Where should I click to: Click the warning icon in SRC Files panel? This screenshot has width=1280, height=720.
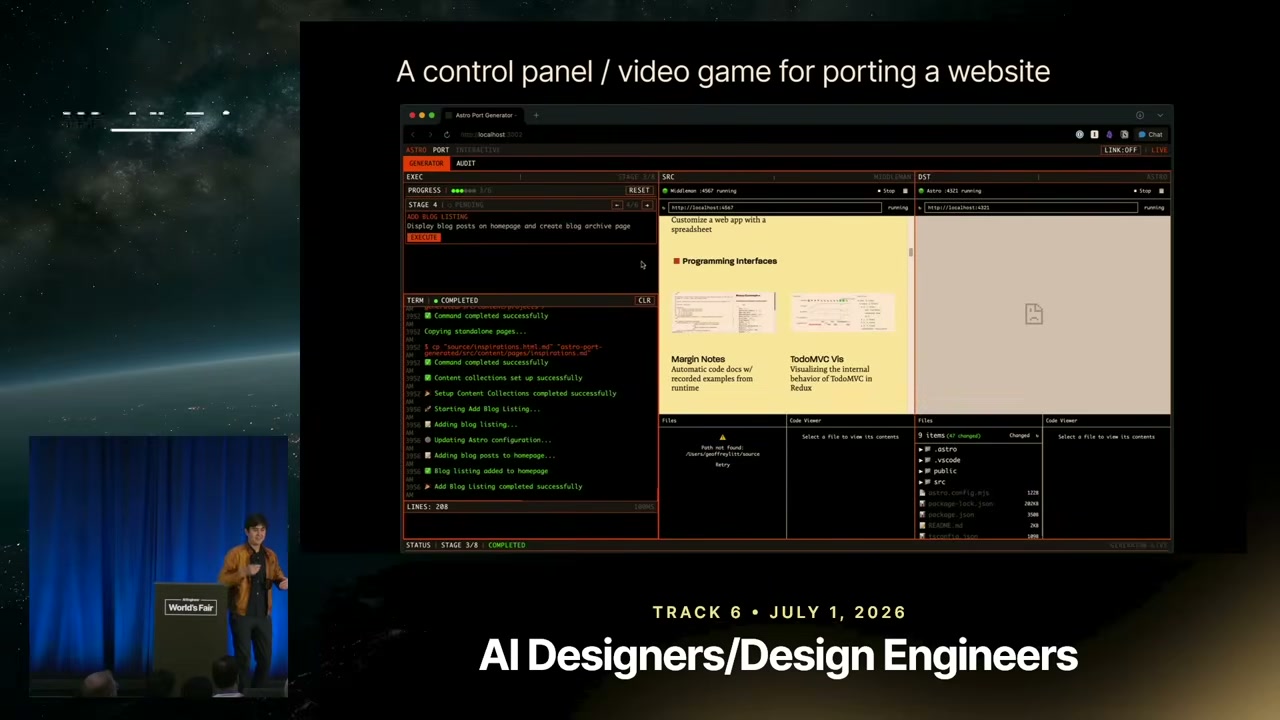[722, 437]
